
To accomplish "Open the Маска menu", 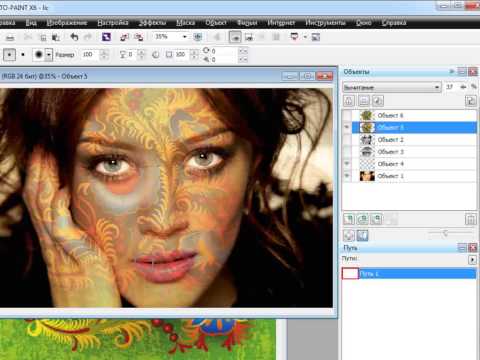I will click(x=186, y=23).
